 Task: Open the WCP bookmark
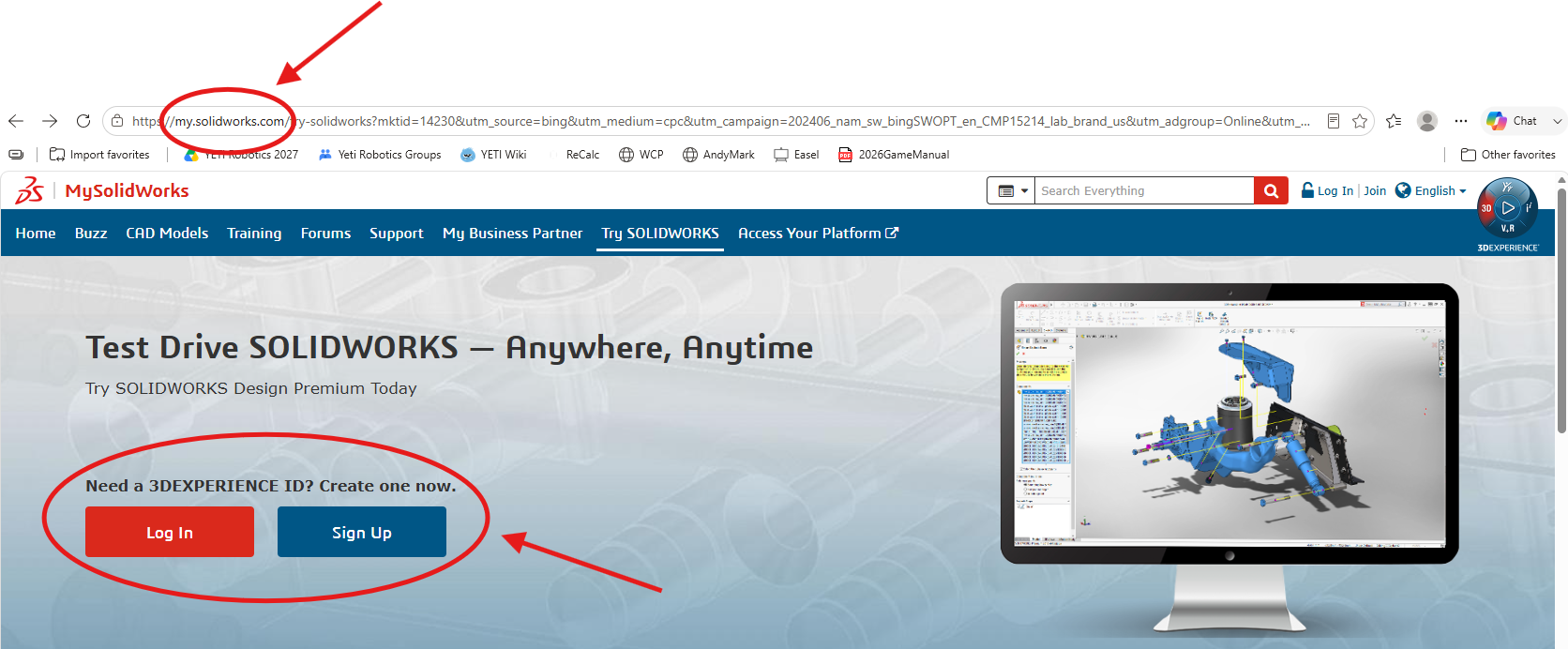tap(641, 155)
